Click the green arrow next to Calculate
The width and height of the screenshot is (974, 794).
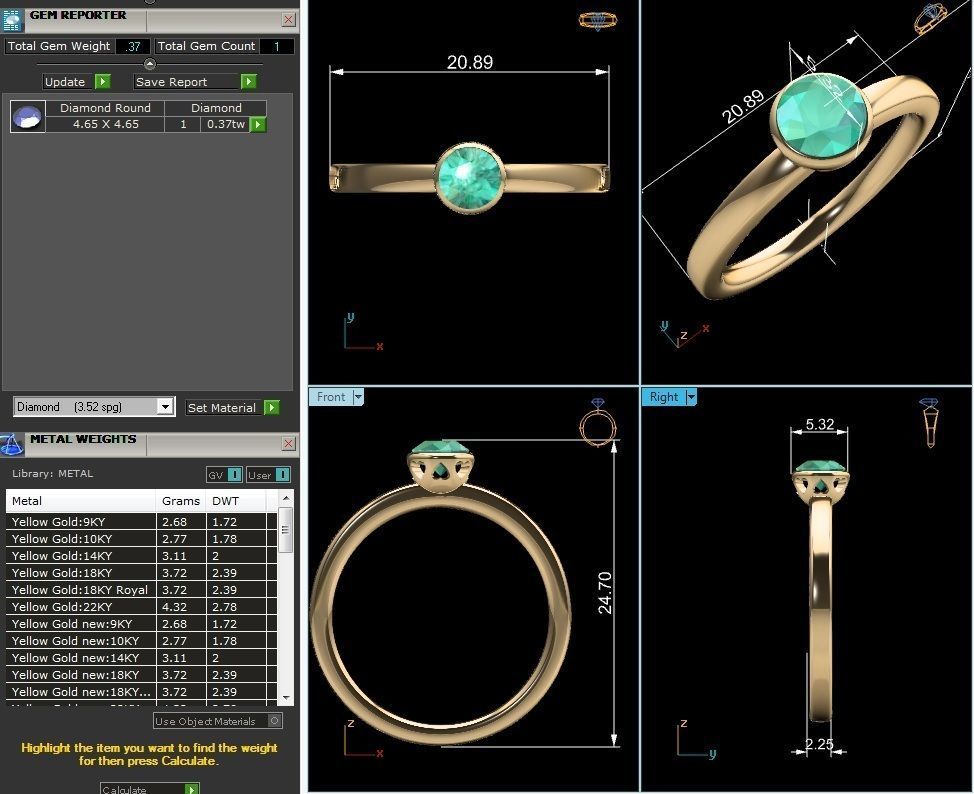(x=192, y=789)
